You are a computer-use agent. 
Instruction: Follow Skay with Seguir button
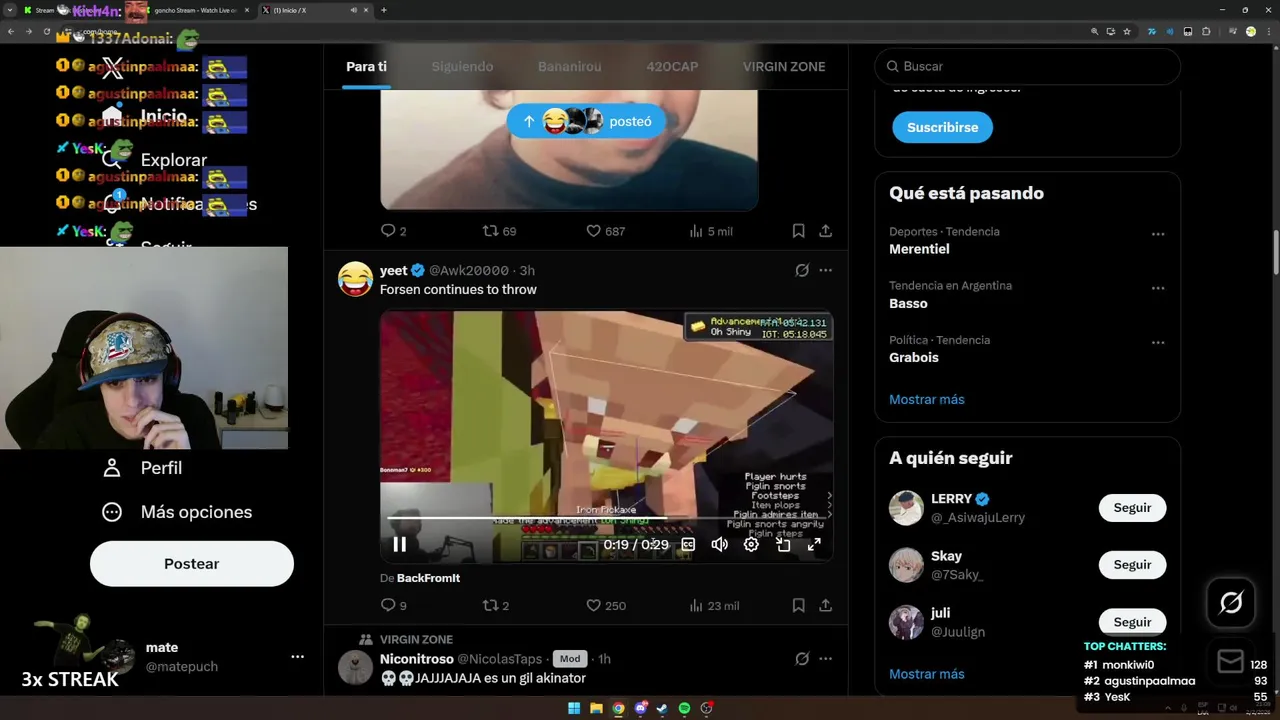(1132, 565)
